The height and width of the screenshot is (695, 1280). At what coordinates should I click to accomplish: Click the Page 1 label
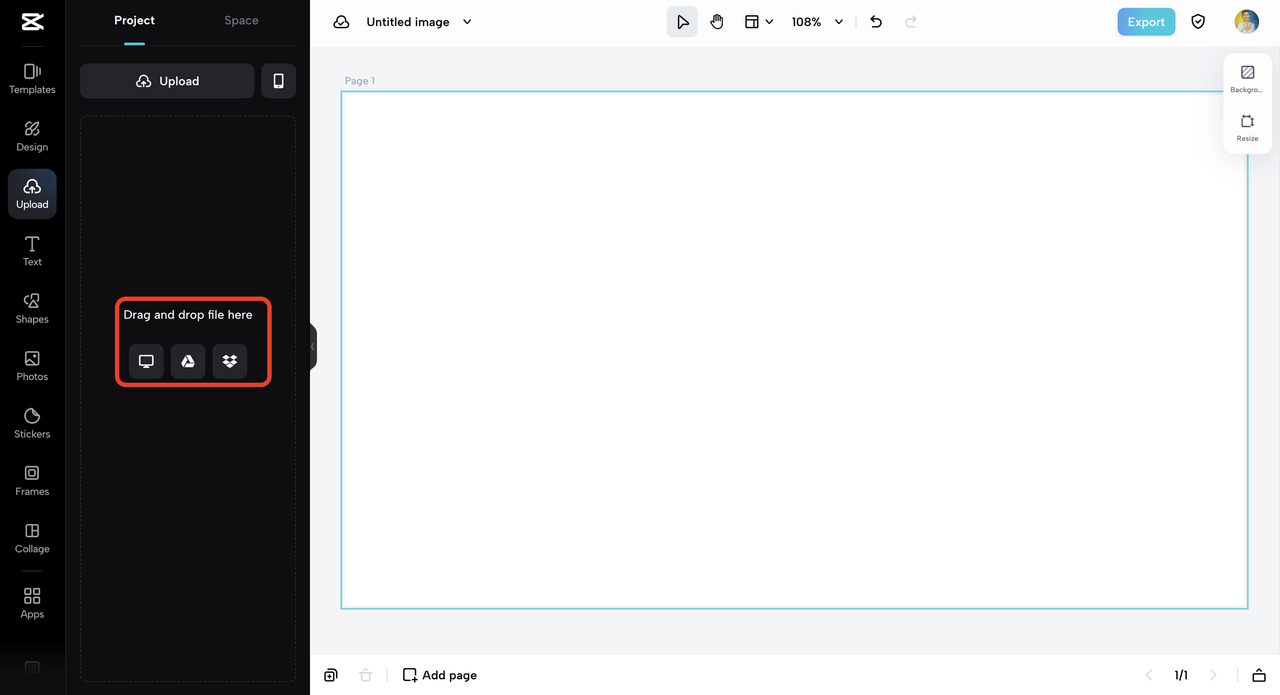click(x=360, y=81)
